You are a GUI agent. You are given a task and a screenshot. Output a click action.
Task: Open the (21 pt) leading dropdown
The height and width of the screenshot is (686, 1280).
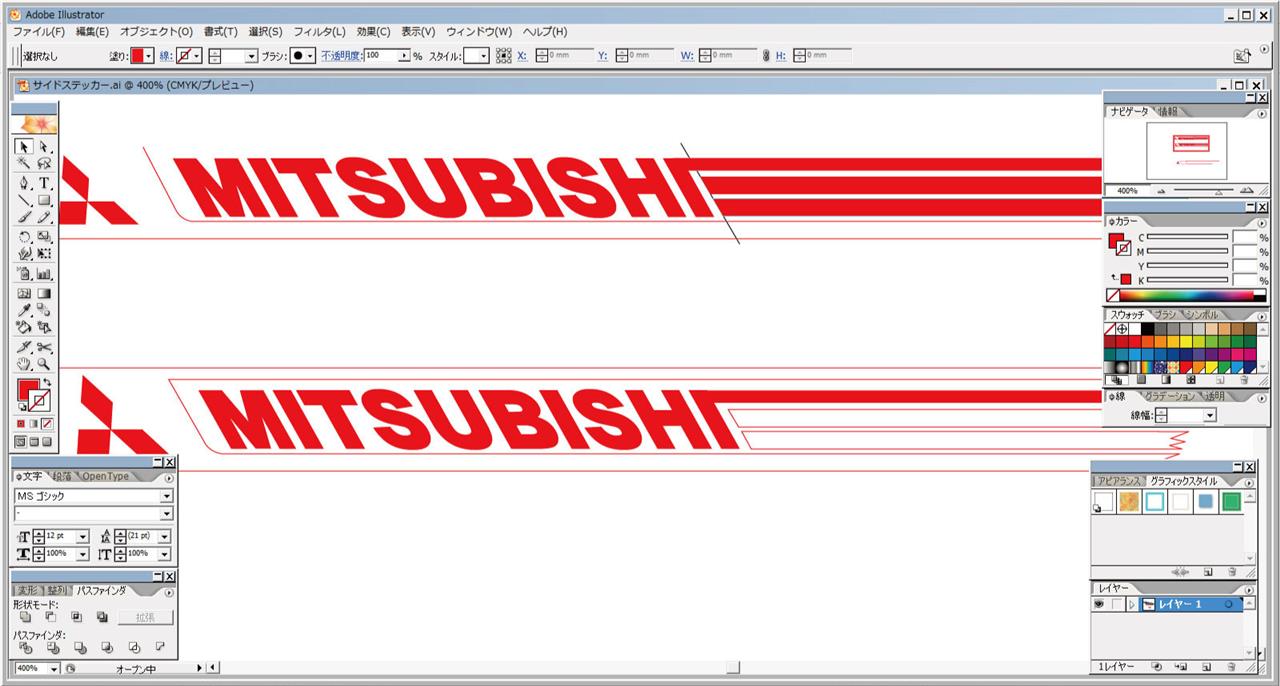164,536
